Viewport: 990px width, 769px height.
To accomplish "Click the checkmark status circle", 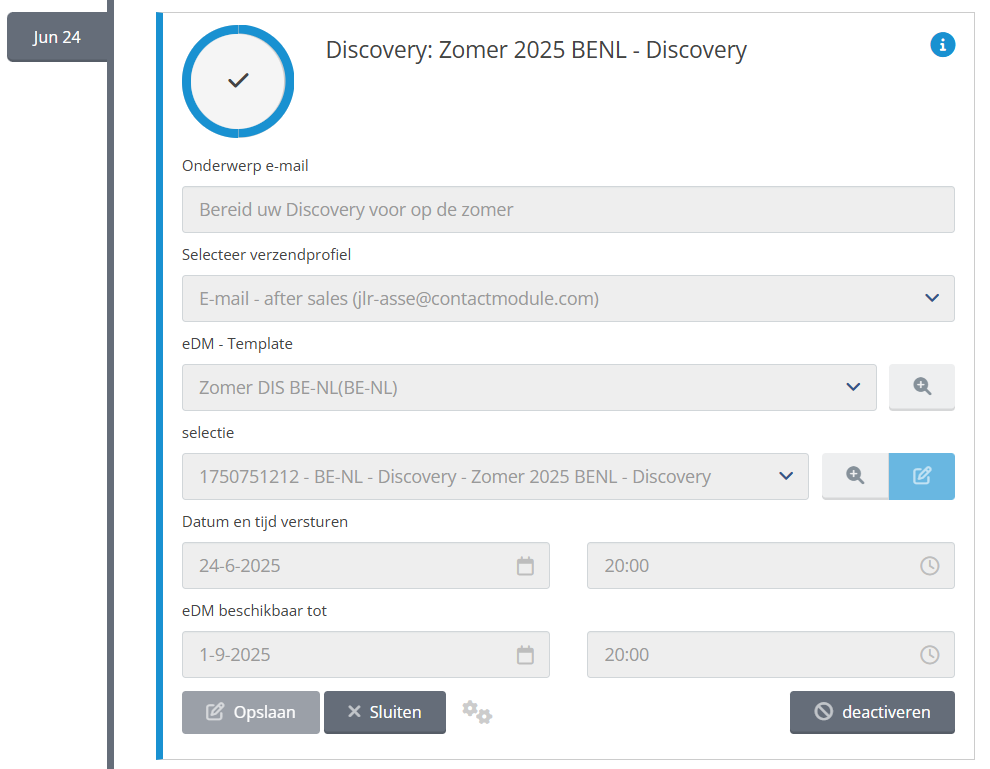I will click(238, 81).
